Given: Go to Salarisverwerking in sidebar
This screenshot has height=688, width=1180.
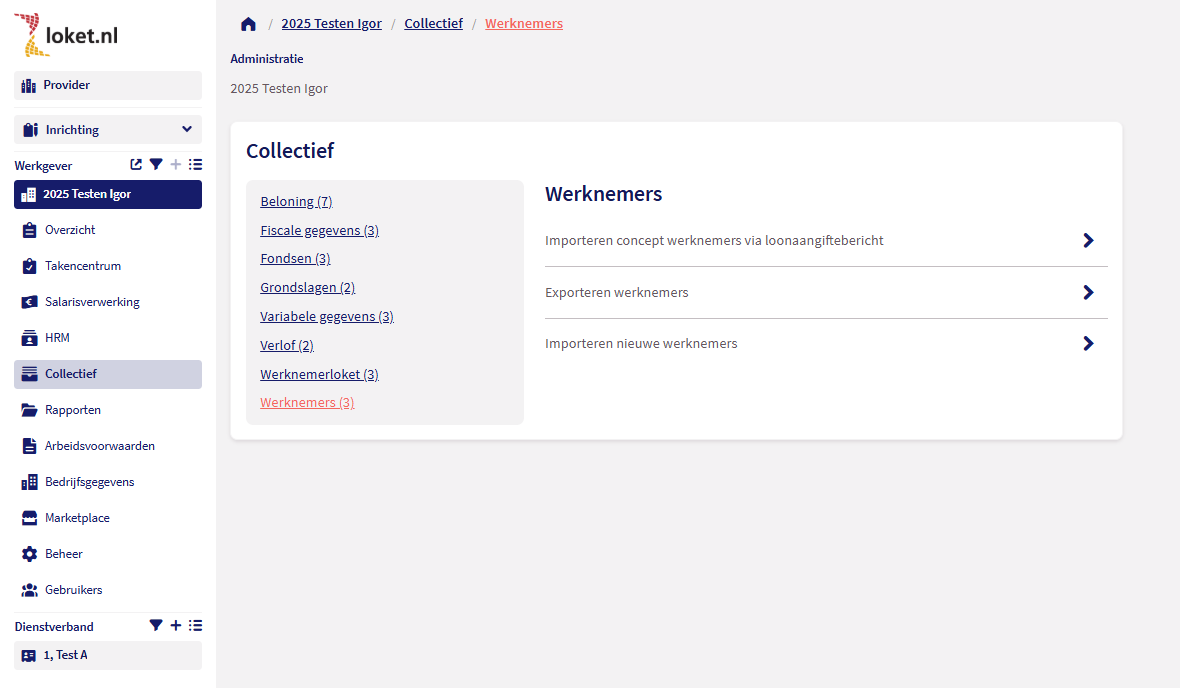Looking at the screenshot, I should tap(92, 302).
